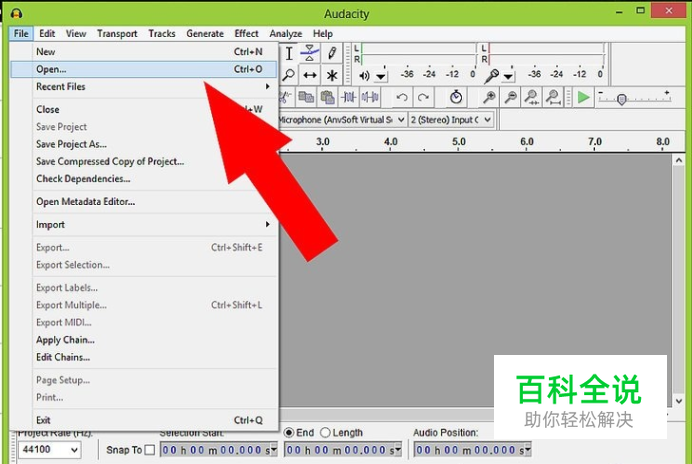Click the vertical scrollbar down arrow
The image size is (692, 464).
point(679,401)
